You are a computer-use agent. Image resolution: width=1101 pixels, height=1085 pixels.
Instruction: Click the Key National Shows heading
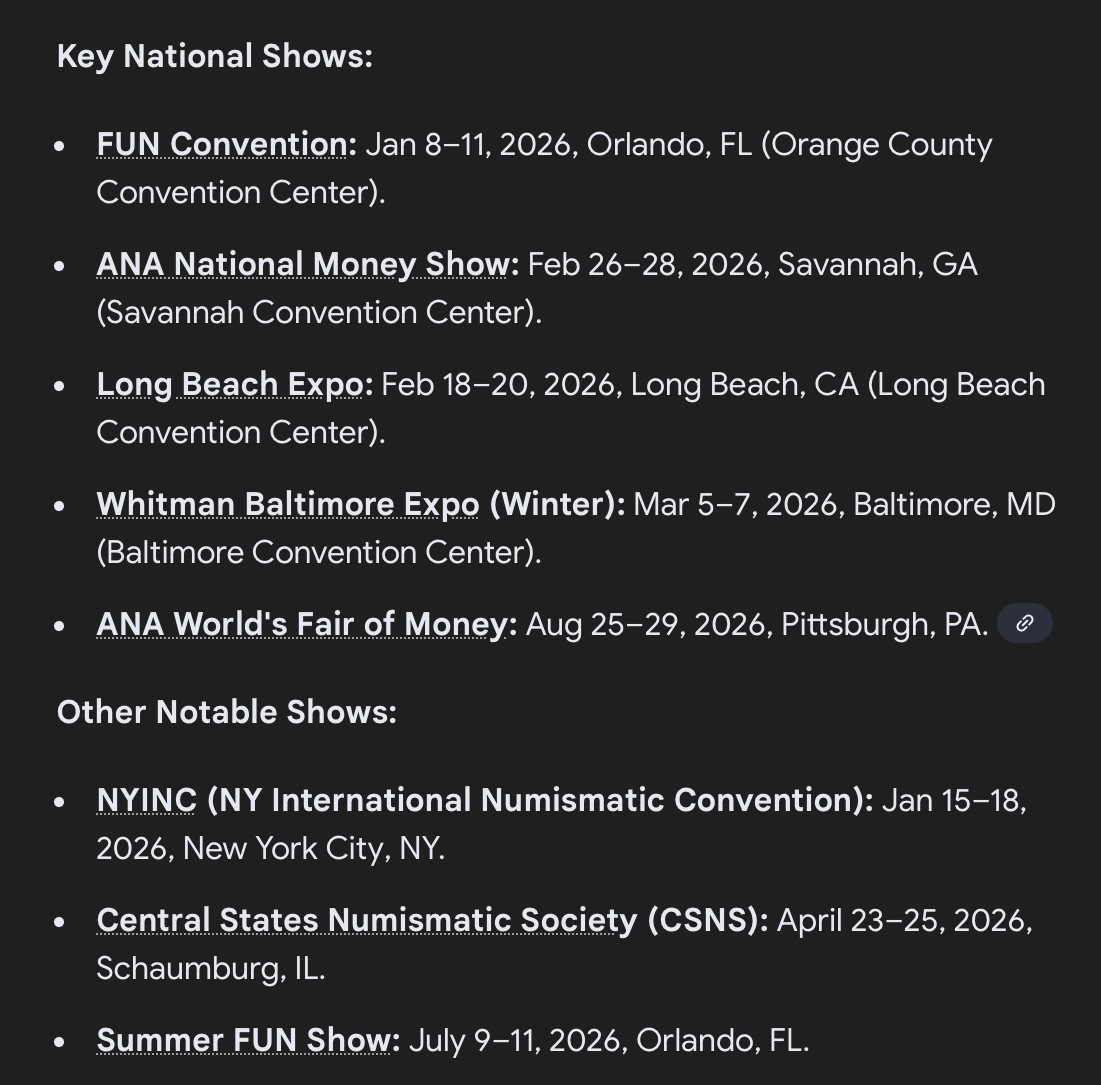(214, 57)
